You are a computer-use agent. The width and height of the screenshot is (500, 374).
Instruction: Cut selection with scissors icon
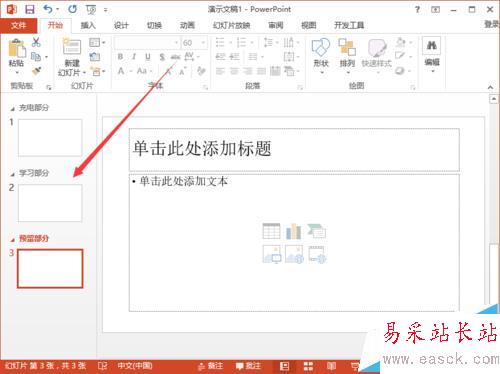pyautogui.click(x=36, y=42)
